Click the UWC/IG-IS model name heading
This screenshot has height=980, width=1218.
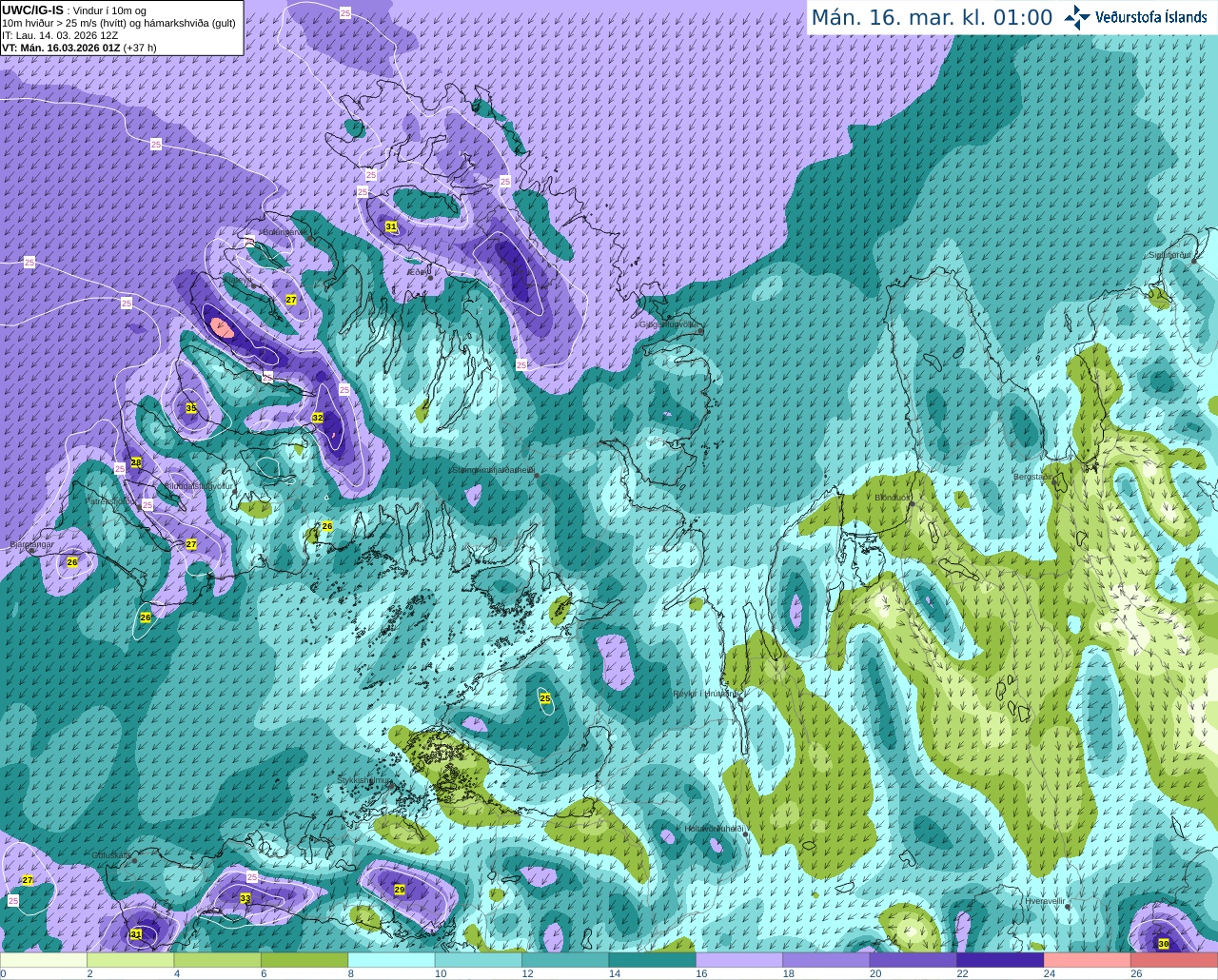click(32, 10)
